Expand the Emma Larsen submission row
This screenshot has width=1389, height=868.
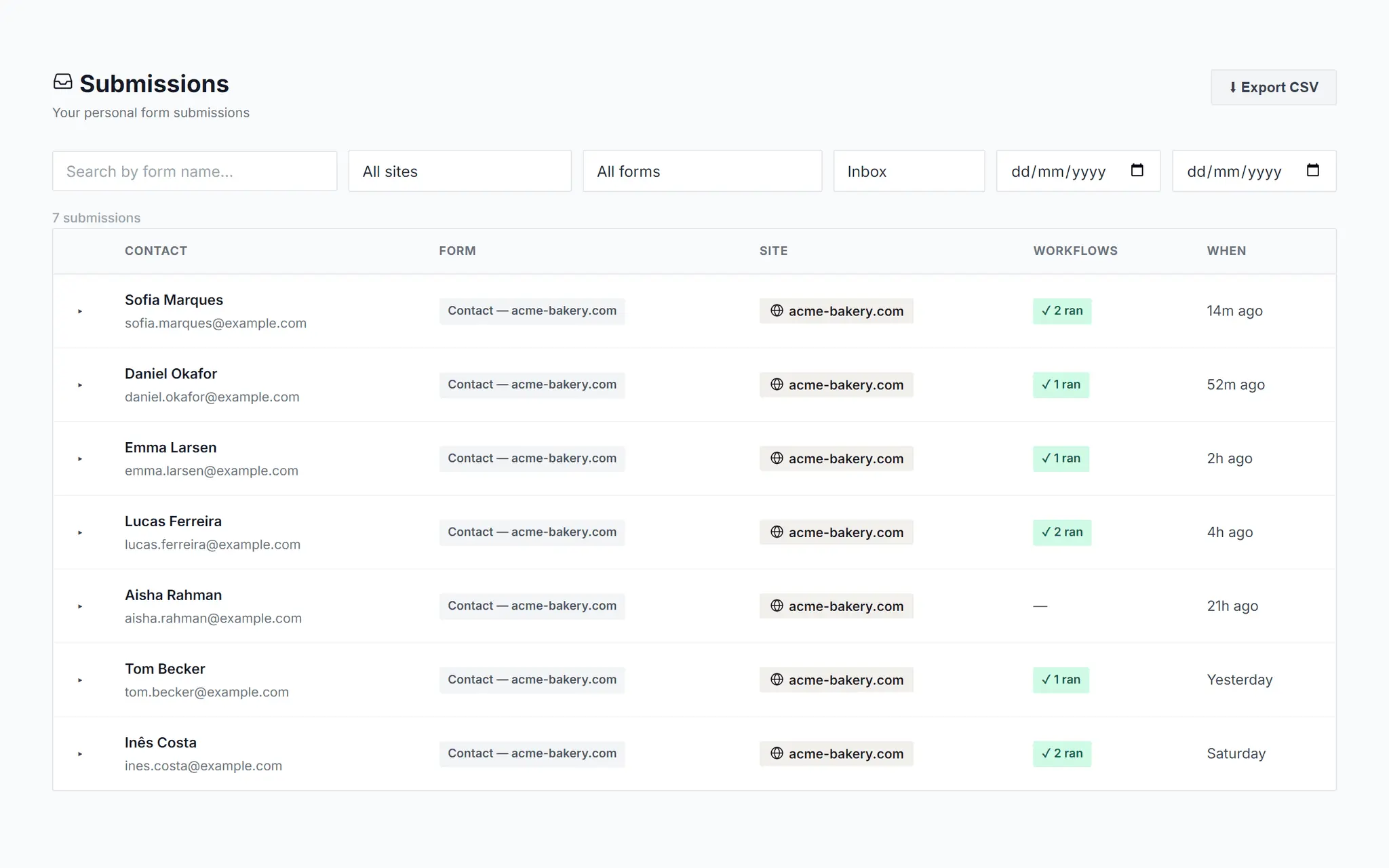(x=80, y=459)
